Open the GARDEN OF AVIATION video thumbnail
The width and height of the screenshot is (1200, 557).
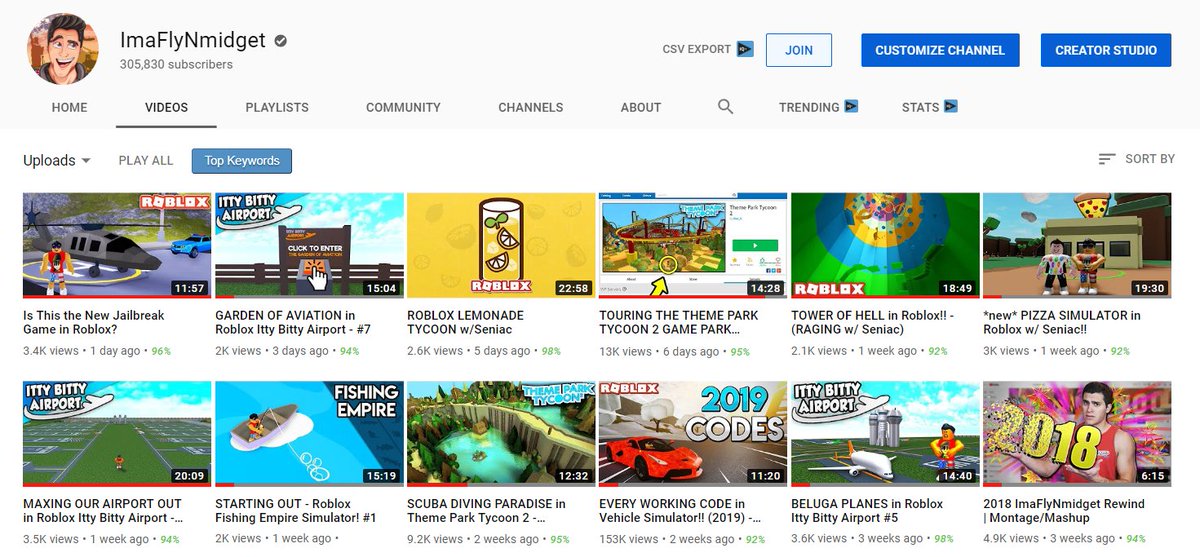click(309, 246)
